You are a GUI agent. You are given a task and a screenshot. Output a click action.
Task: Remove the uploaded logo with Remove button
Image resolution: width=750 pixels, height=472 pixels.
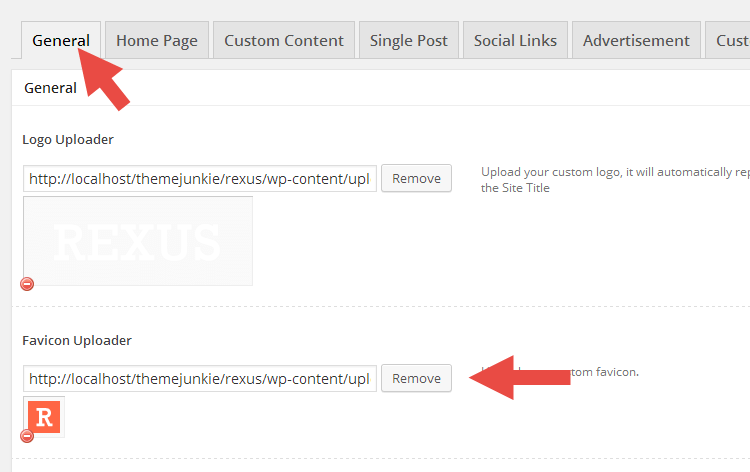pyautogui.click(x=417, y=178)
